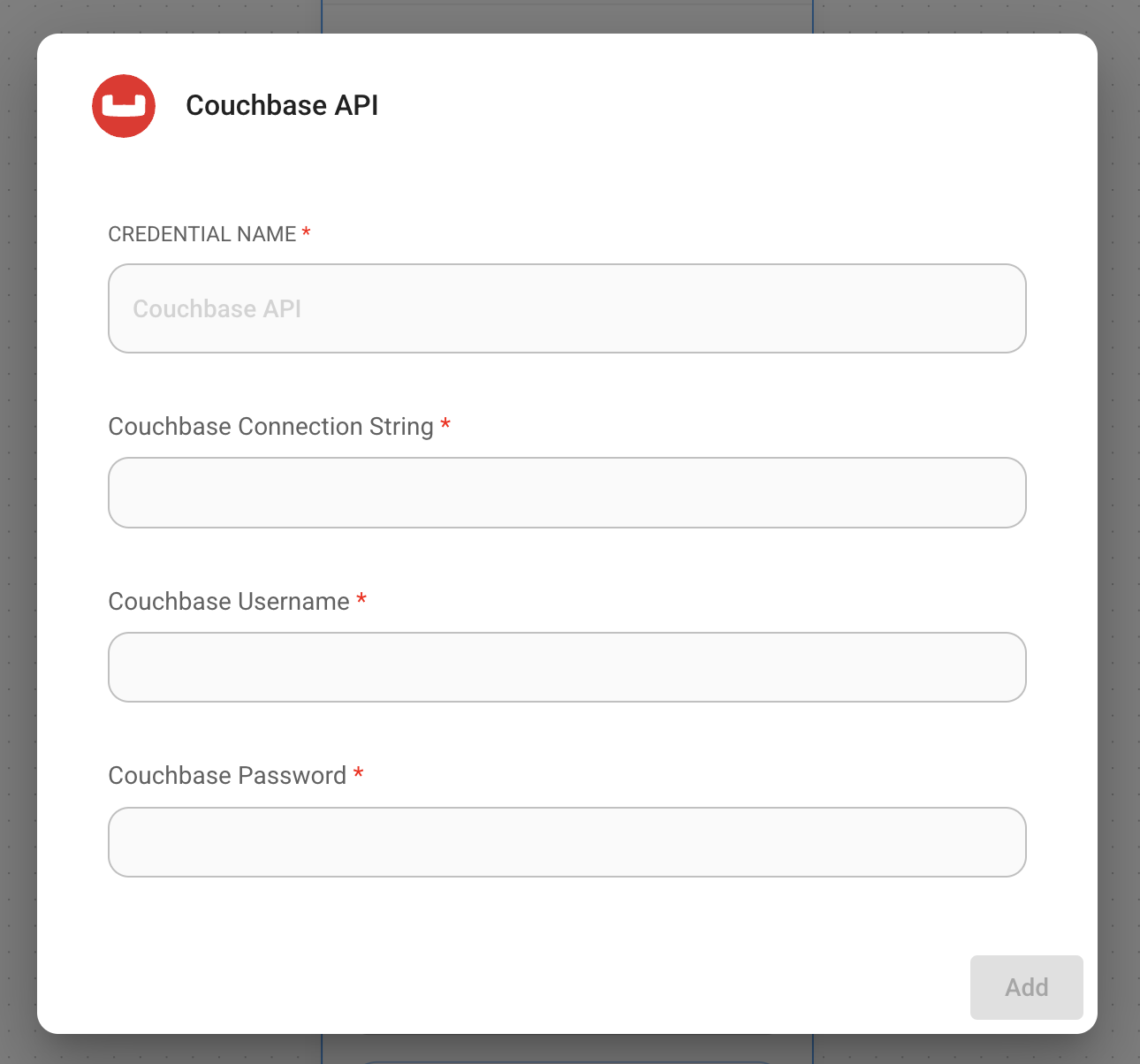1140x1064 pixels.
Task: Click the partially hidden node above the dialog
Action: coord(566,16)
